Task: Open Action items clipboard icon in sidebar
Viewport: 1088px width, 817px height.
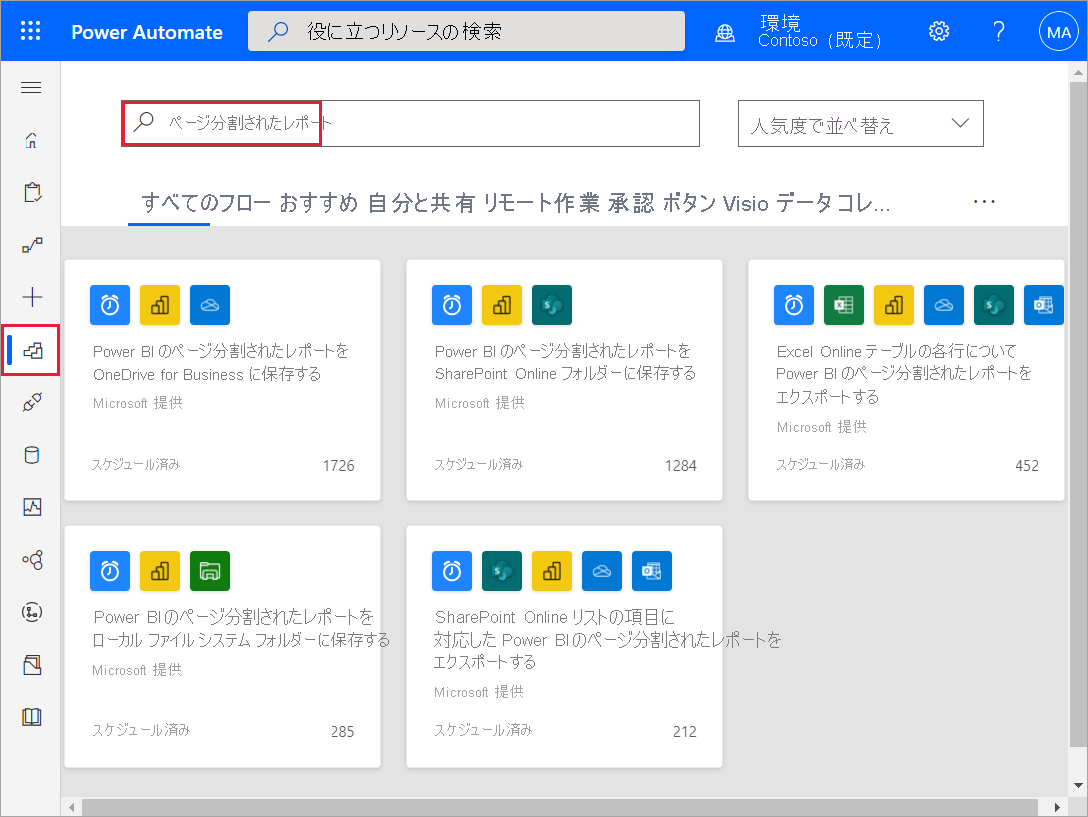Action: point(32,192)
